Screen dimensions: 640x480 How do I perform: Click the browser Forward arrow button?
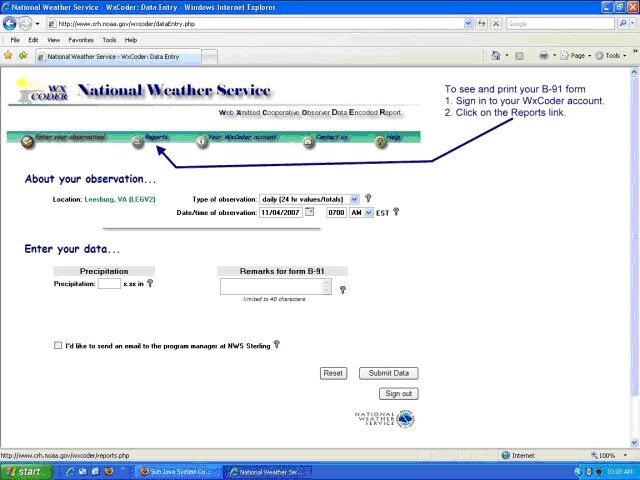coord(25,24)
